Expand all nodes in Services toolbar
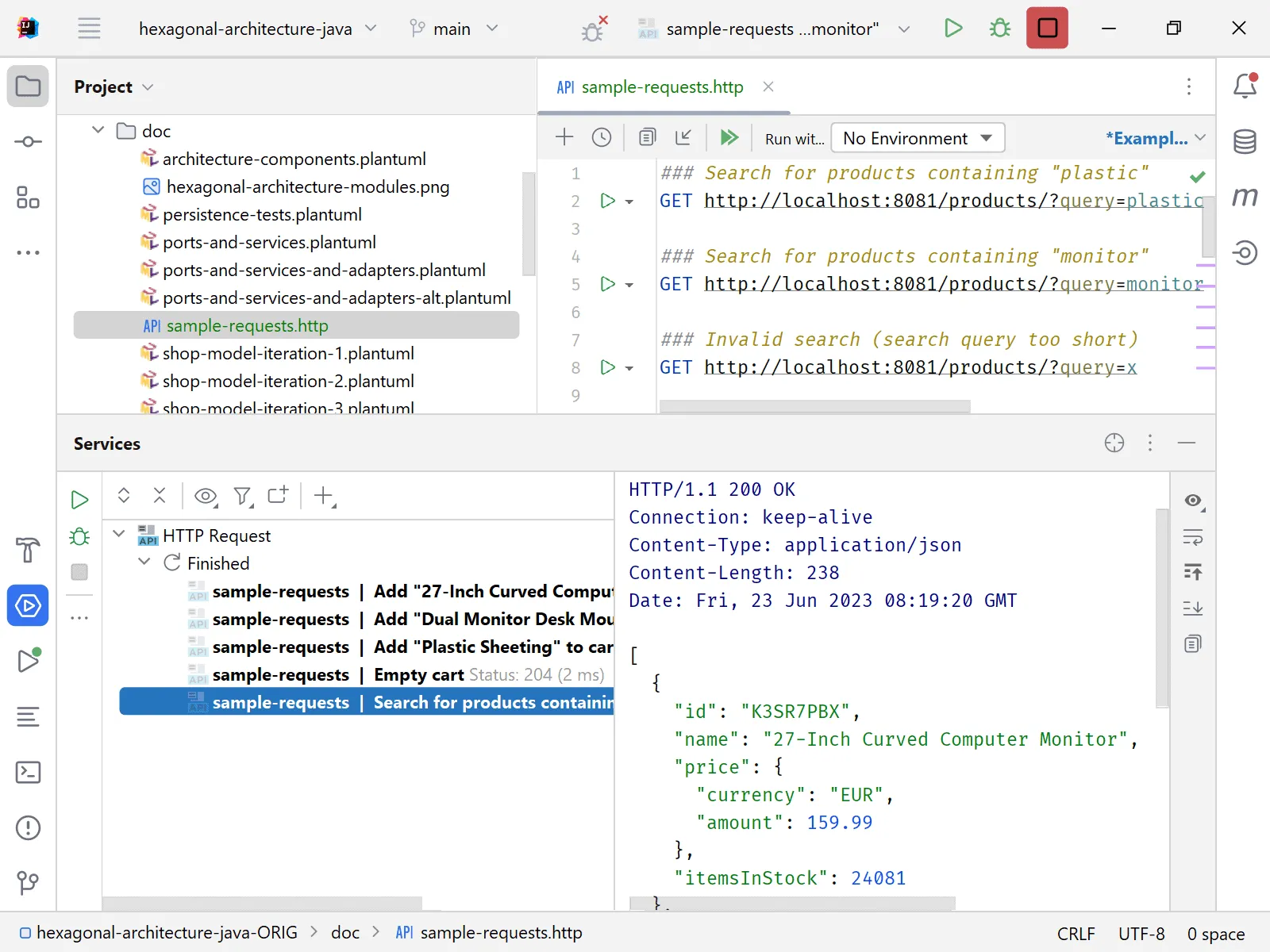Image resolution: width=1270 pixels, height=952 pixels. (124, 496)
